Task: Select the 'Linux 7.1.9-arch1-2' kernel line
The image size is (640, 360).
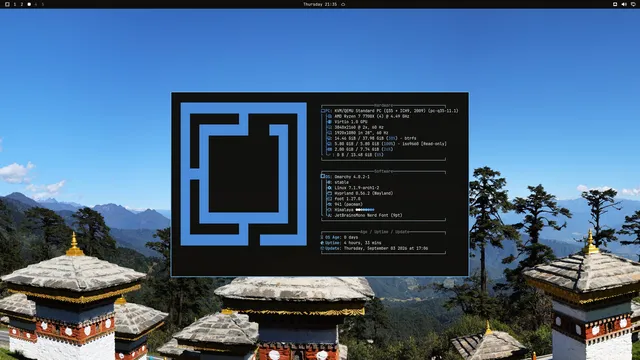Action: pyautogui.click(x=356, y=188)
